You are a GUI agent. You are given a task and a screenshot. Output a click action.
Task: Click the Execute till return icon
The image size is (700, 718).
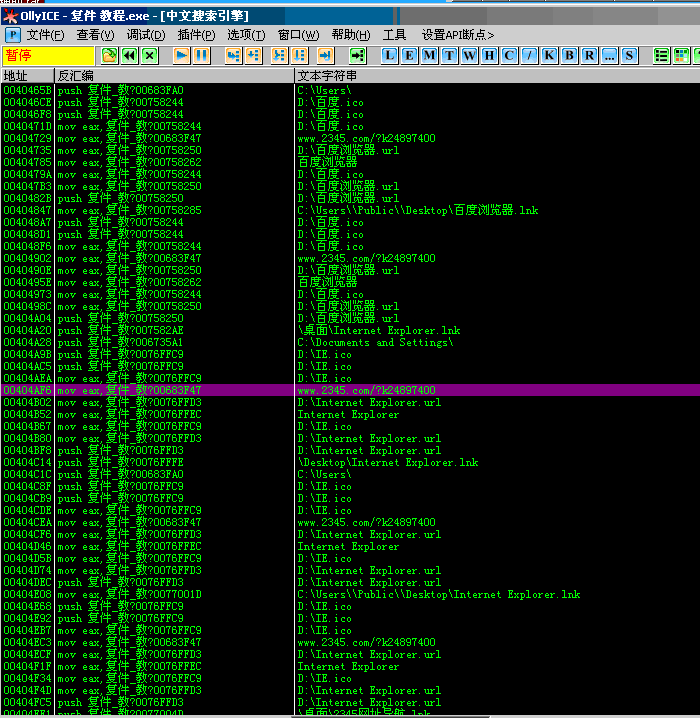click(325, 56)
